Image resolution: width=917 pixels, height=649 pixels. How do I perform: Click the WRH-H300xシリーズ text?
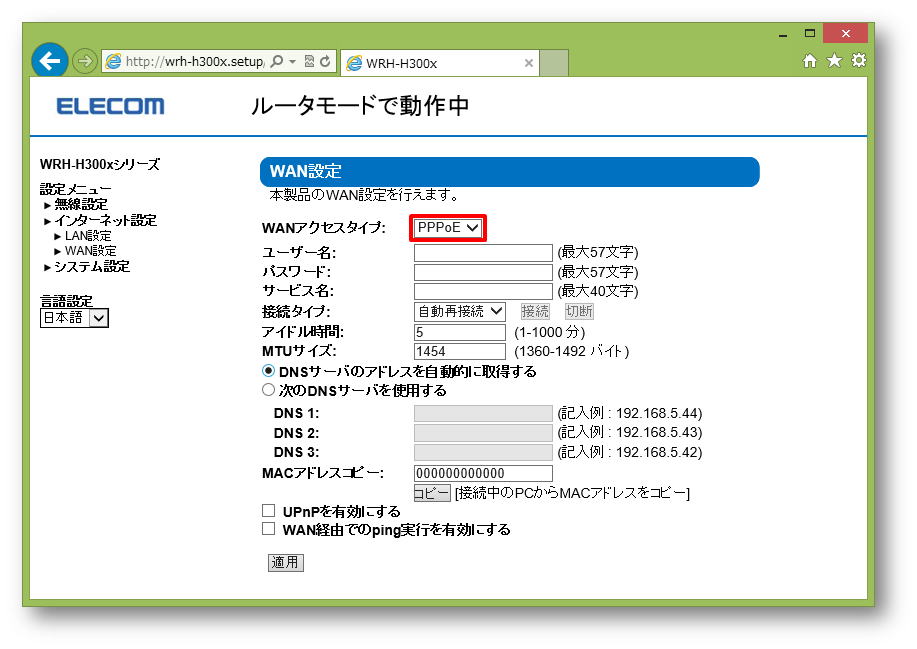point(99,164)
